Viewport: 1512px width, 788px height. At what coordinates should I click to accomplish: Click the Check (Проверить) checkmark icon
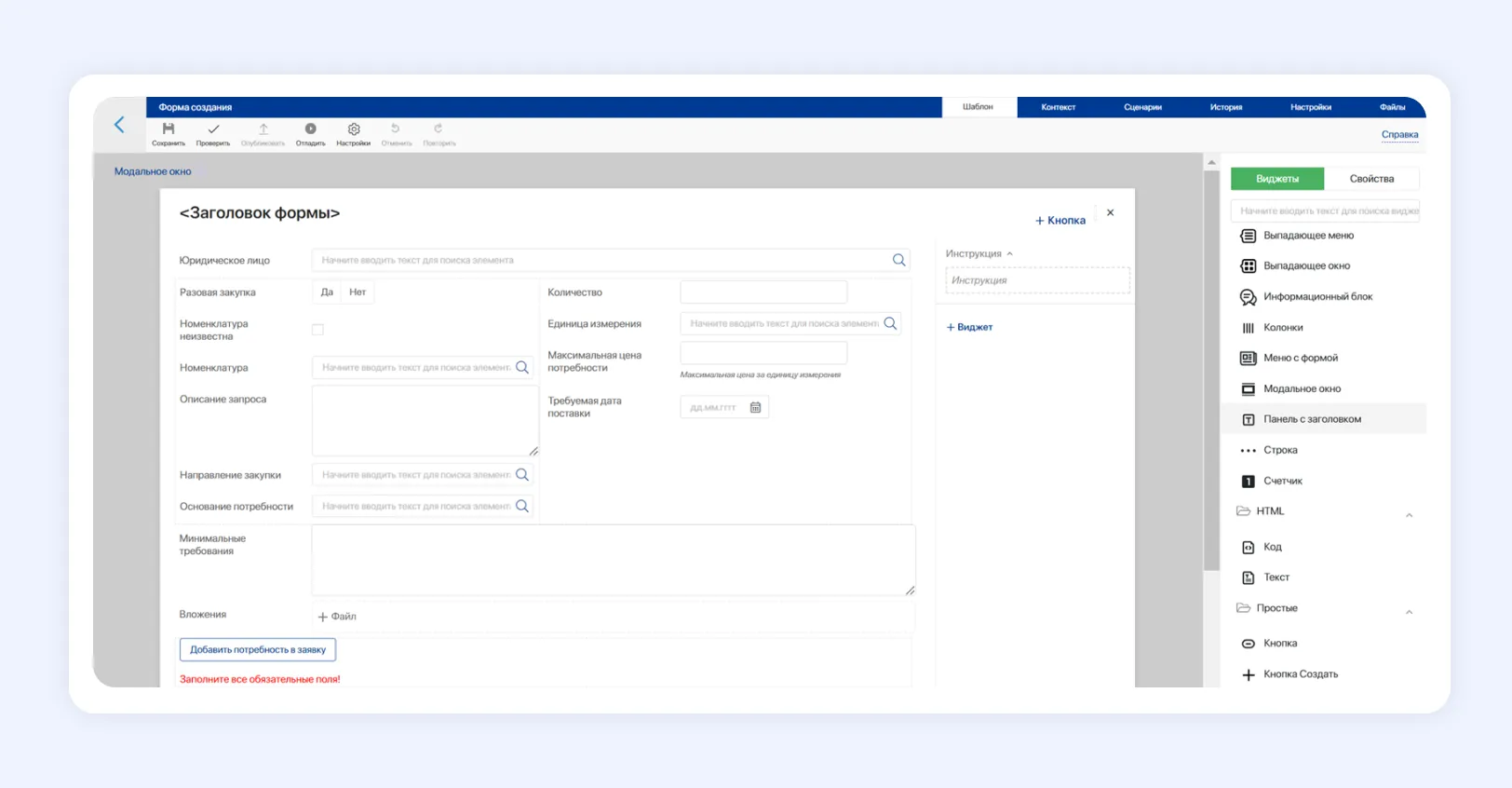[x=213, y=129]
